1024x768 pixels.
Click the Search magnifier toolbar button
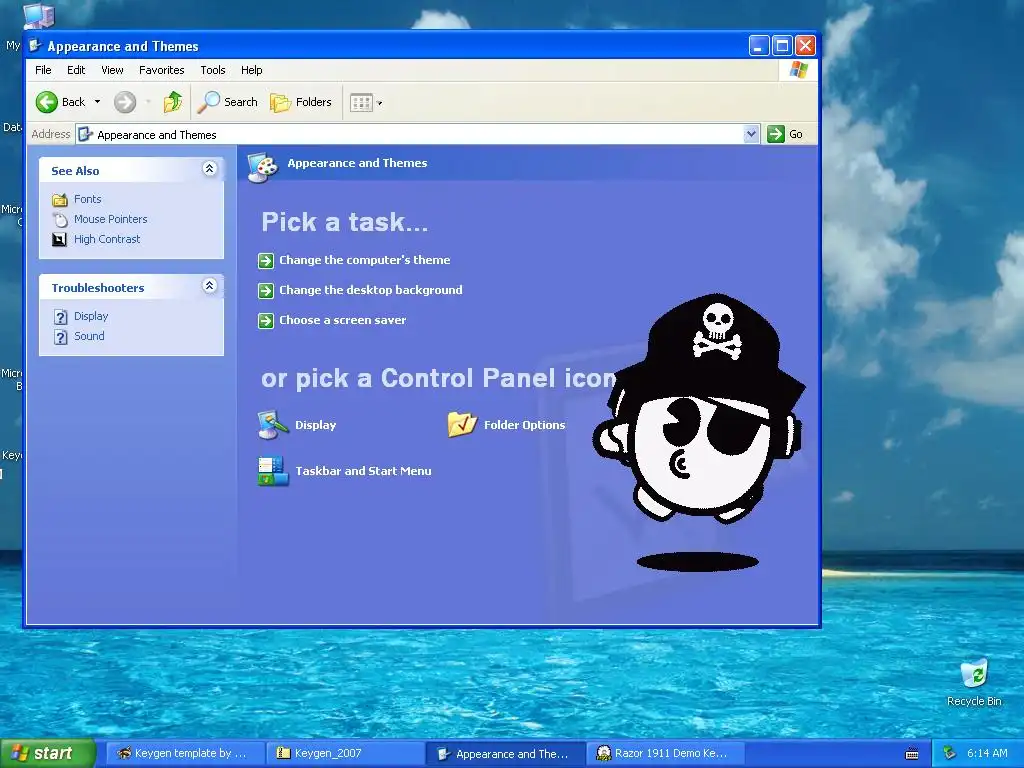(228, 102)
